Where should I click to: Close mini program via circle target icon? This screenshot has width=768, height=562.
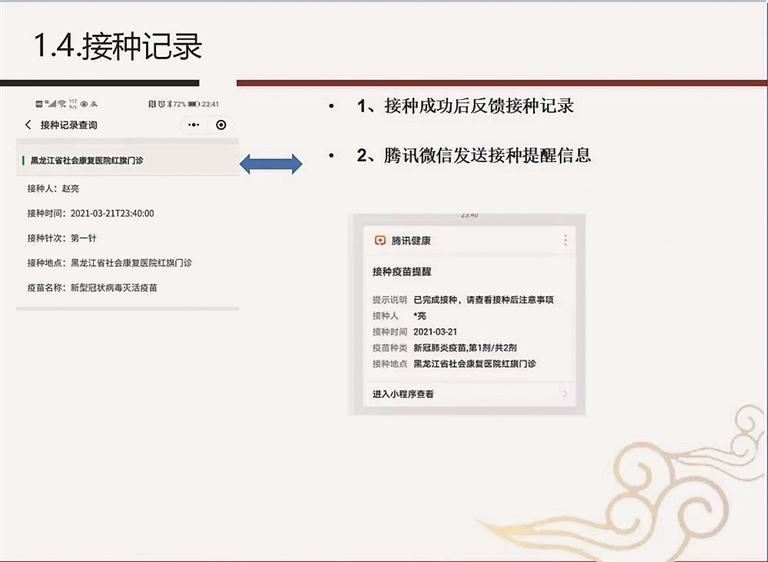[x=221, y=125]
